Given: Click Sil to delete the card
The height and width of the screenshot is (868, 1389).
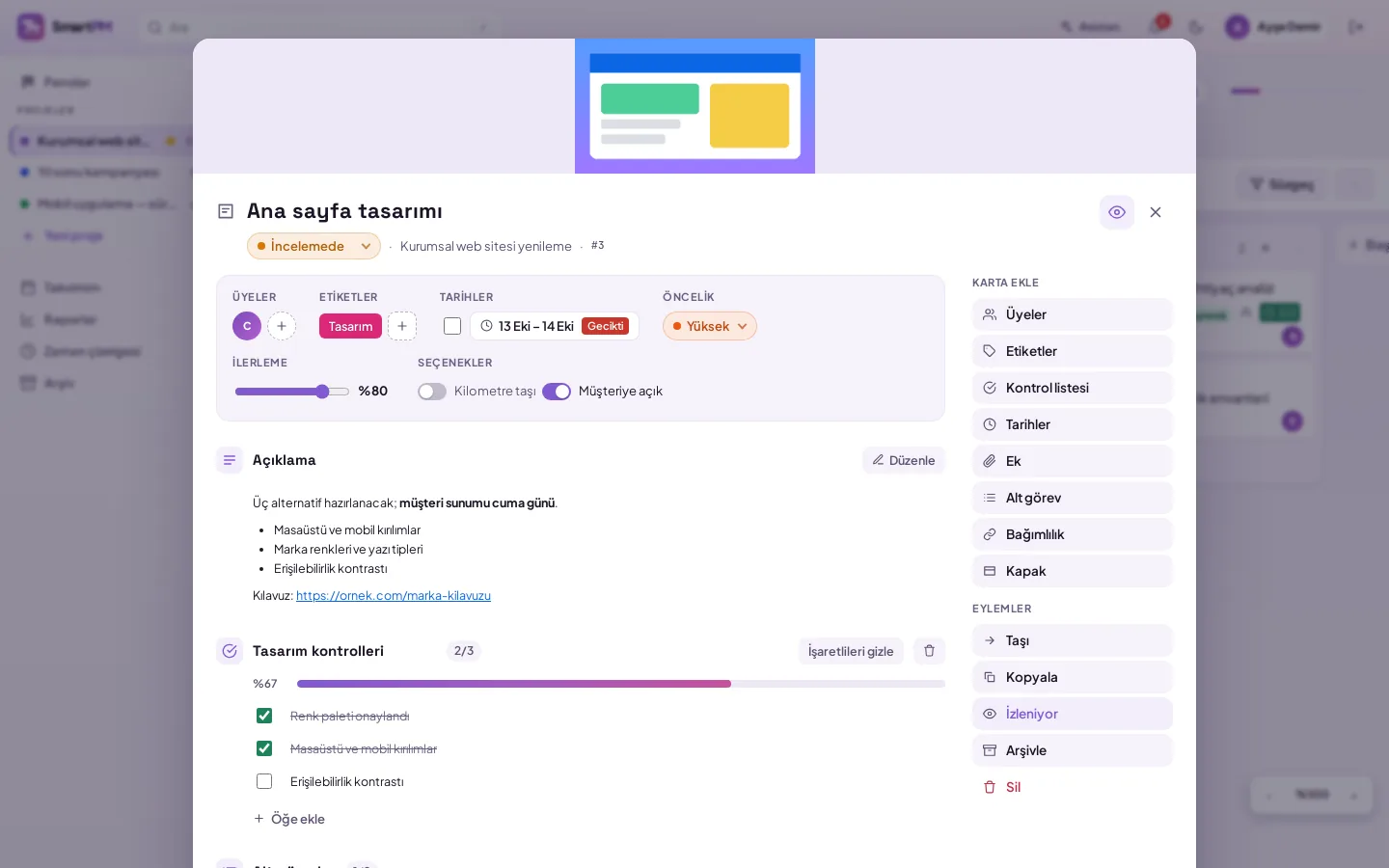Looking at the screenshot, I should pos(1073,787).
